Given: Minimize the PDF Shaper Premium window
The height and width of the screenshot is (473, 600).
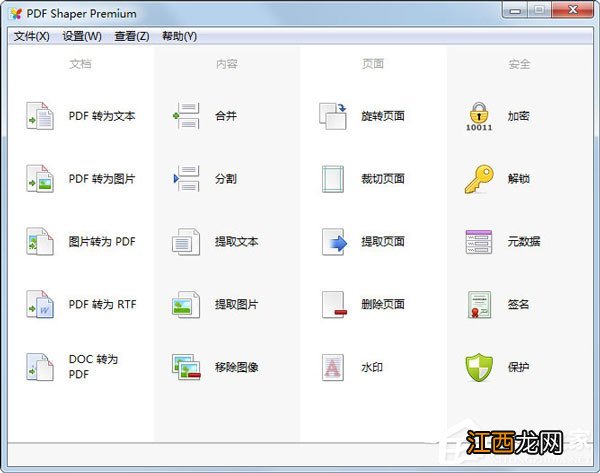Looking at the screenshot, I should [515, 10].
